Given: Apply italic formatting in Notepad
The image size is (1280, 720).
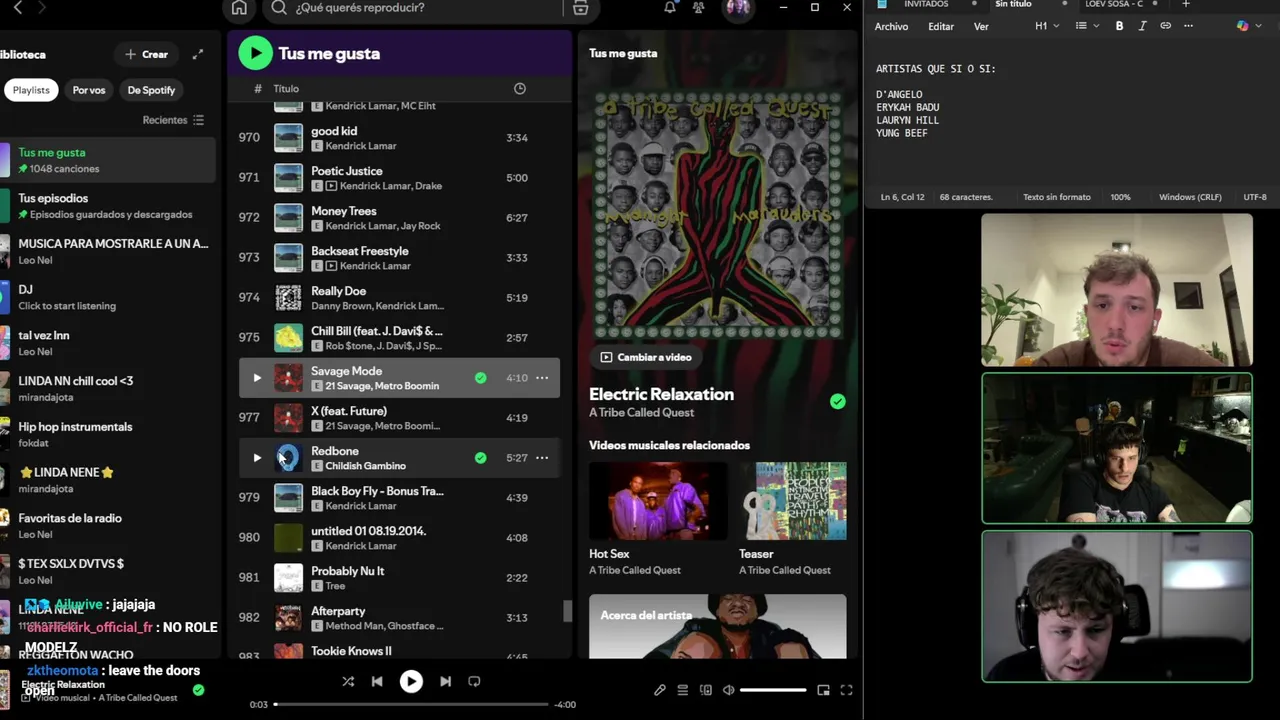Looking at the screenshot, I should click(x=1142, y=26).
